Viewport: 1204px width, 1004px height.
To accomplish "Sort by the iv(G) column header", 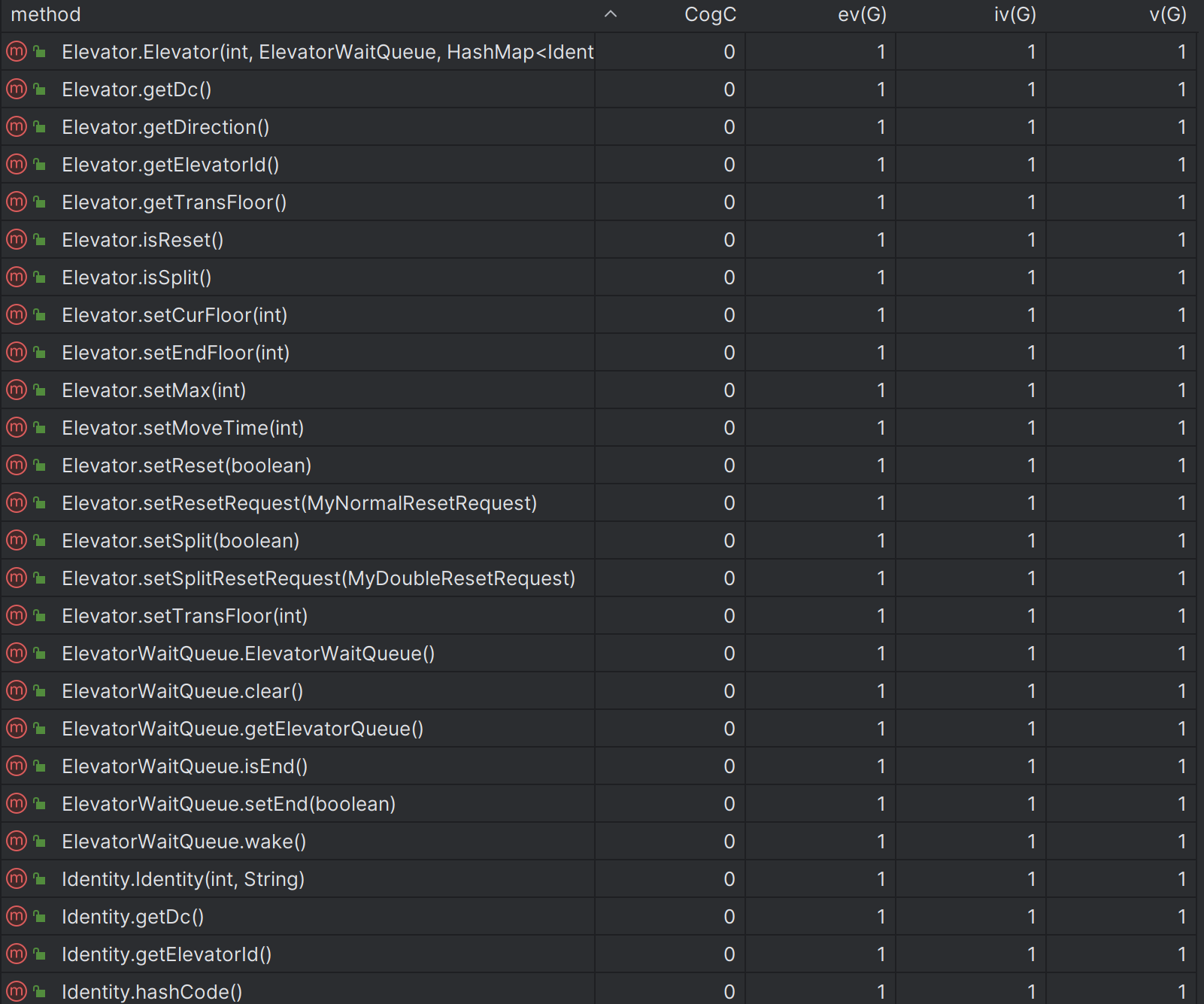I will [x=1014, y=15].
